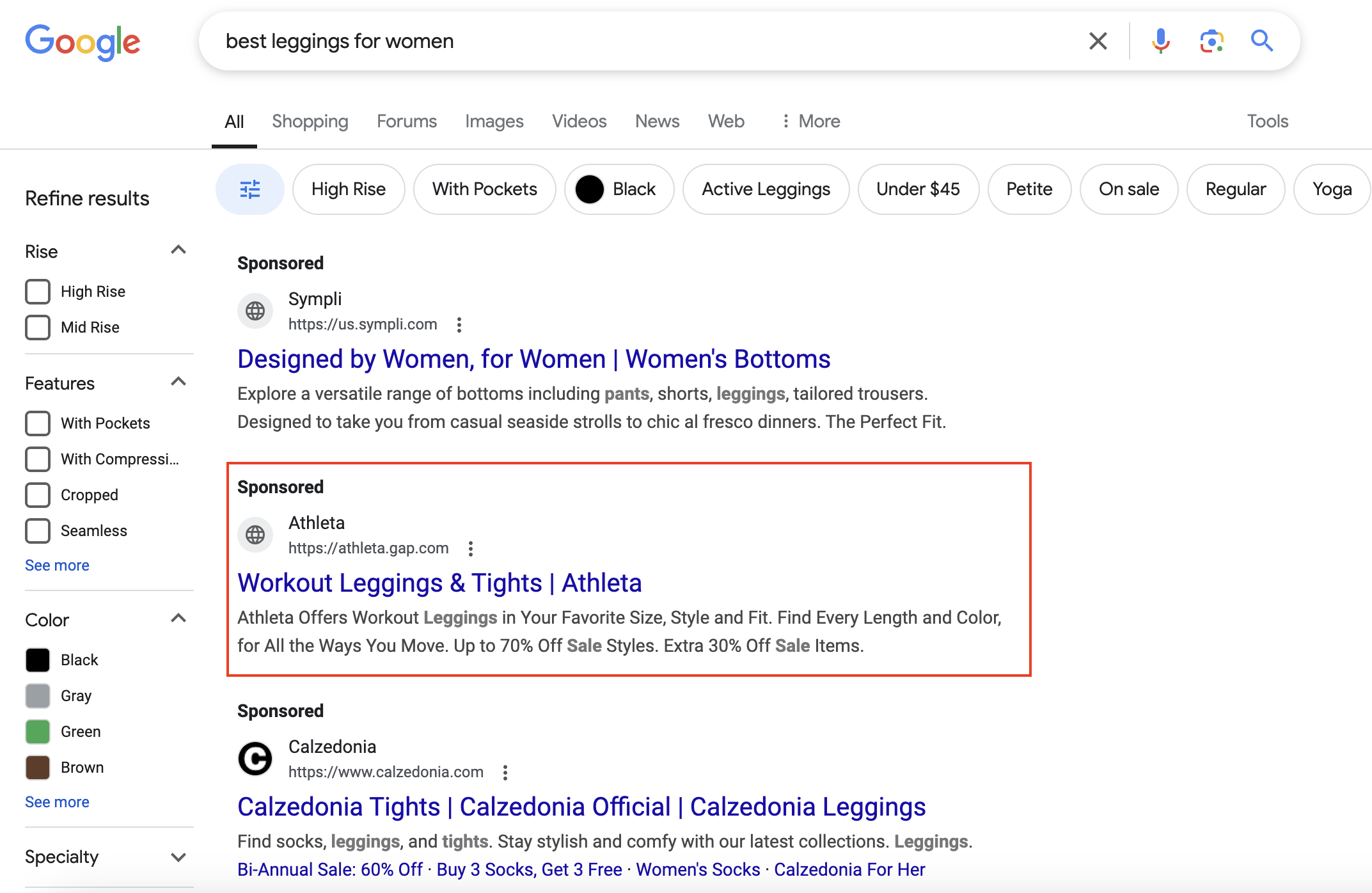Open the More search categories menu

[x=810, y=121]
